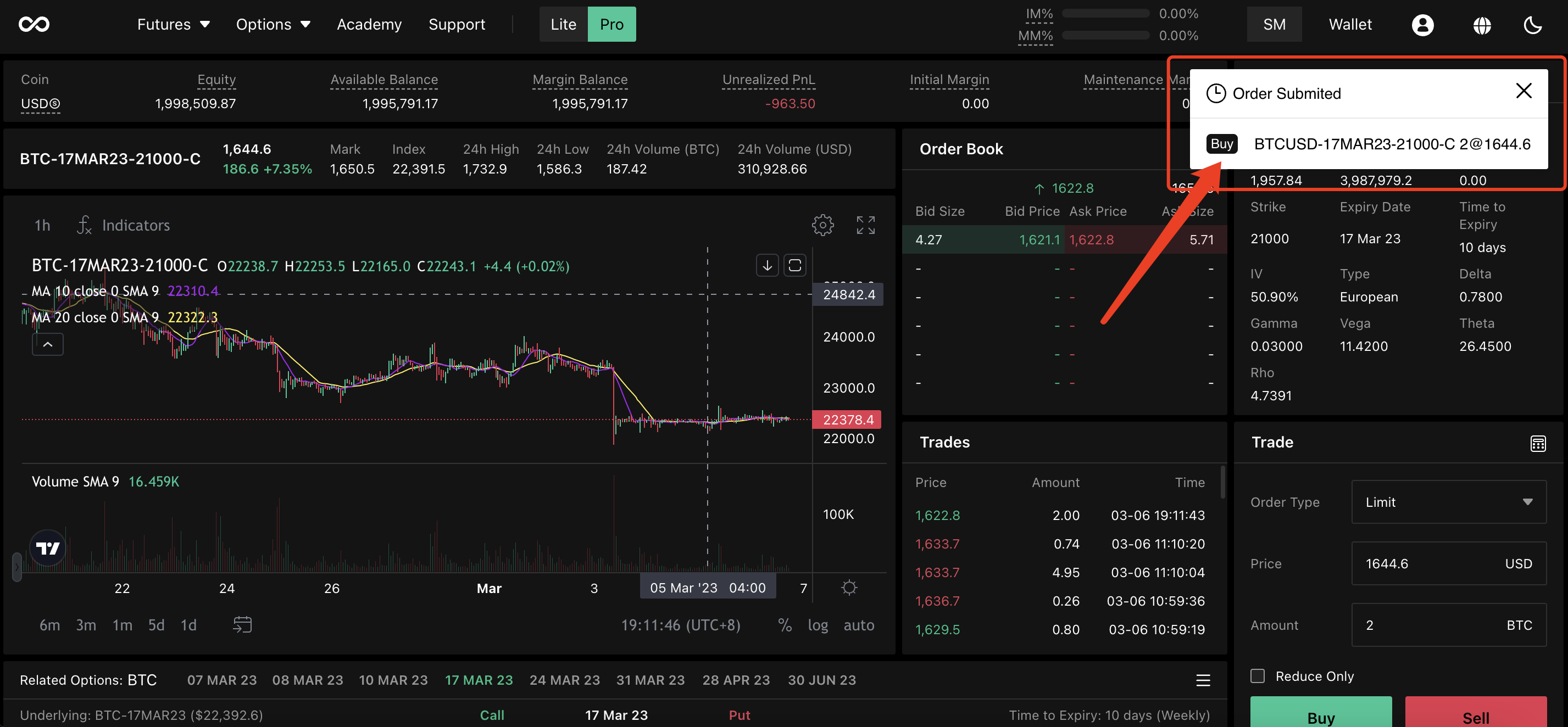Select the 24 MAR 23 expiry tab
Viewport: 1568px width, 727px height.
pos(564,680)
